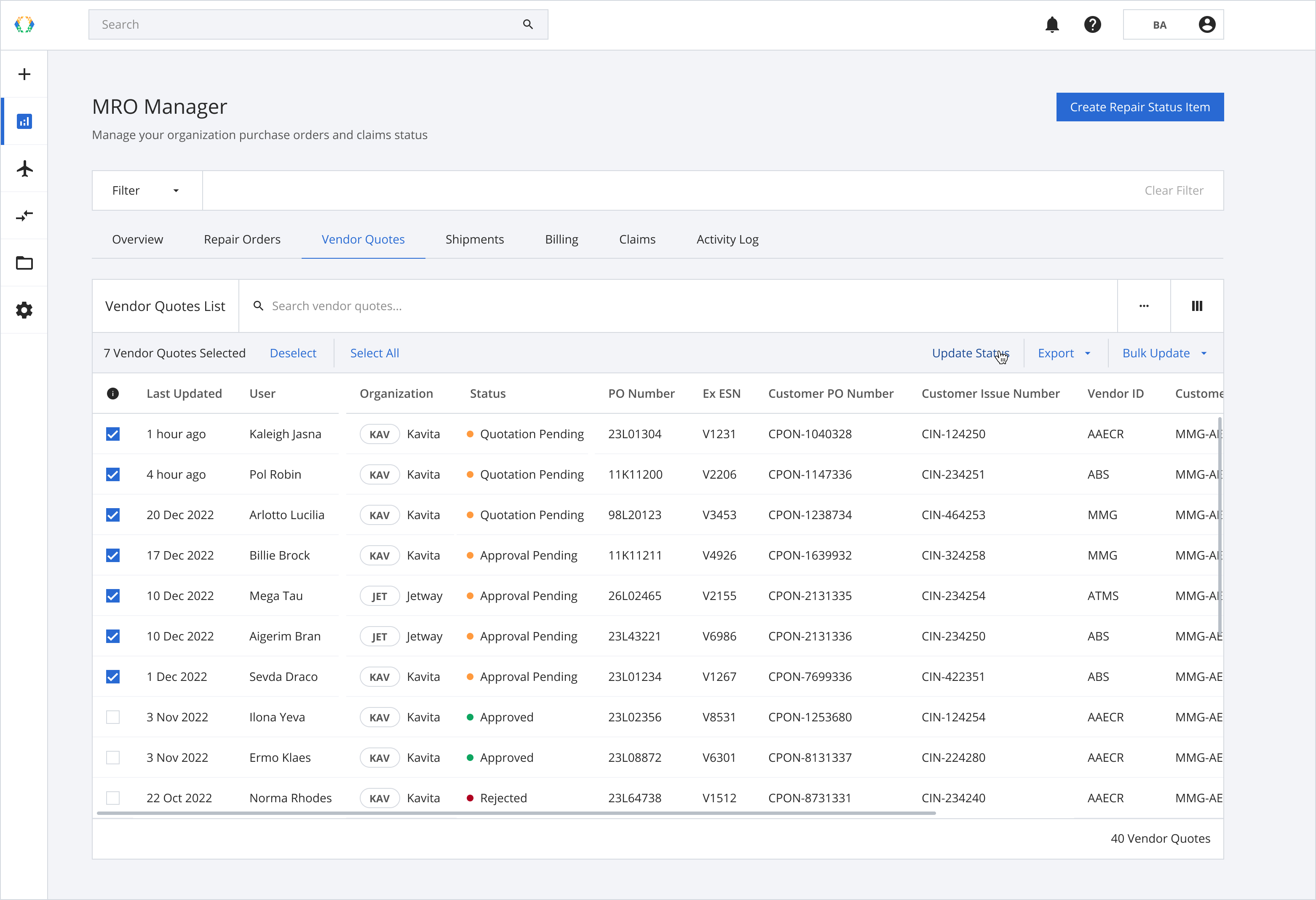Expand the Bulk Update dropdown
This screenshot has height=900, width=1316.
[x=1164, y=354]
